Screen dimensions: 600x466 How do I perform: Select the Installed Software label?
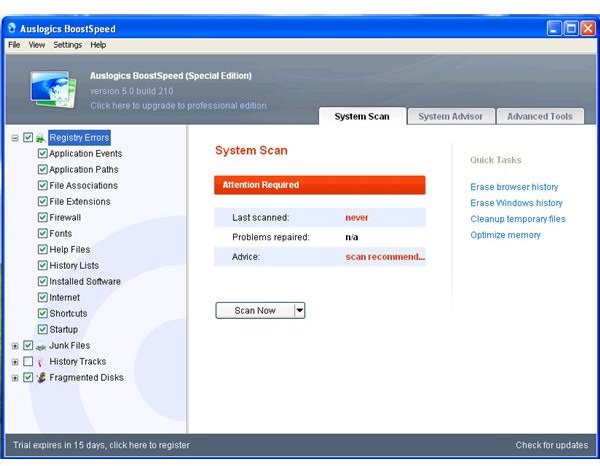85,282
